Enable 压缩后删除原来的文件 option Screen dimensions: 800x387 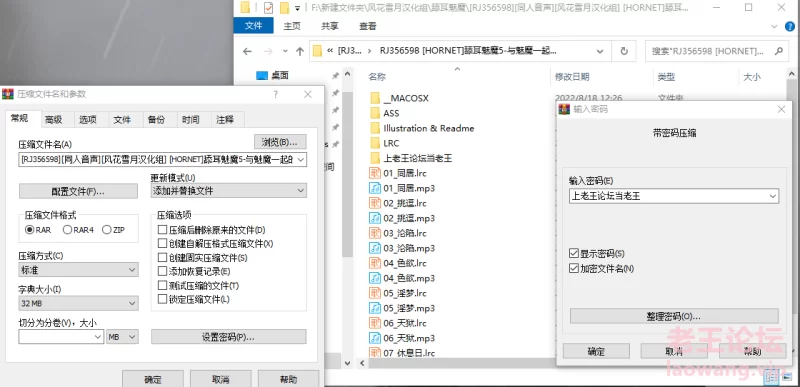162,230
